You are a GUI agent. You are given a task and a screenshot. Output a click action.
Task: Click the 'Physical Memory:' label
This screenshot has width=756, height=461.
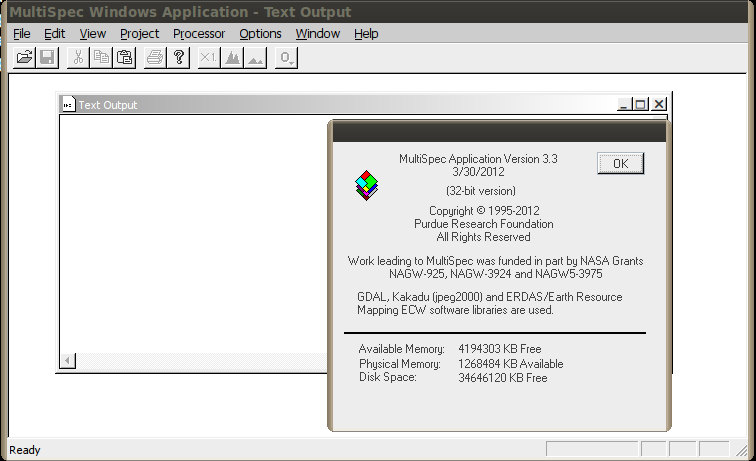coord(400,364)
